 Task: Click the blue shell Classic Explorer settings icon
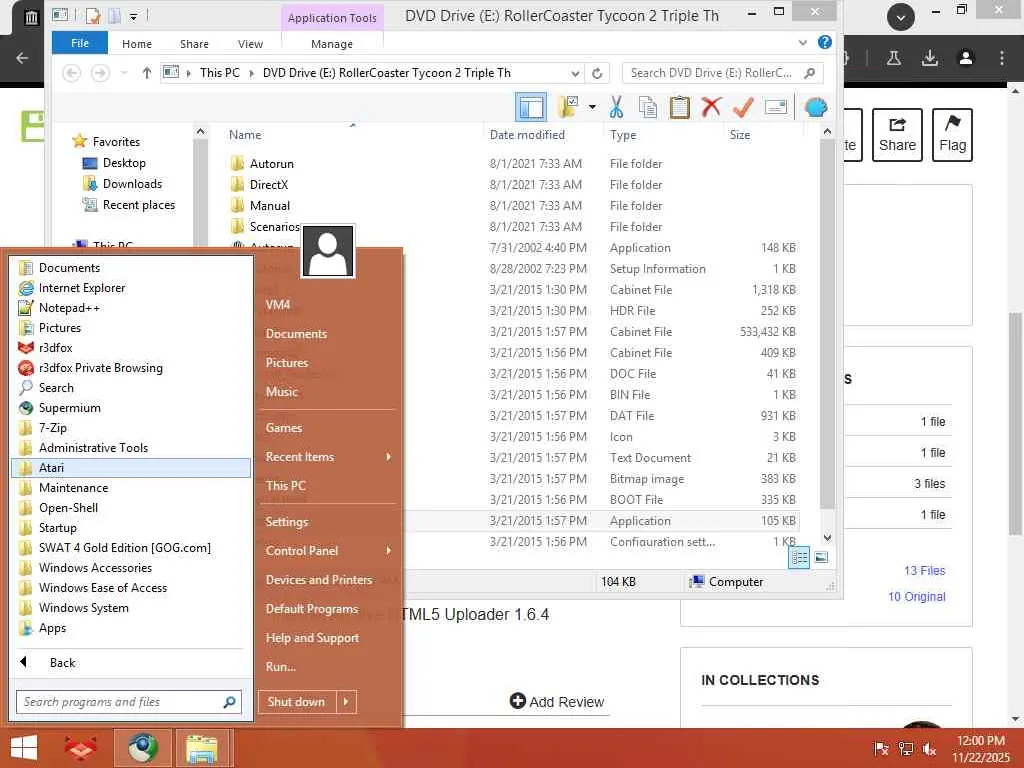coord(816,107)
